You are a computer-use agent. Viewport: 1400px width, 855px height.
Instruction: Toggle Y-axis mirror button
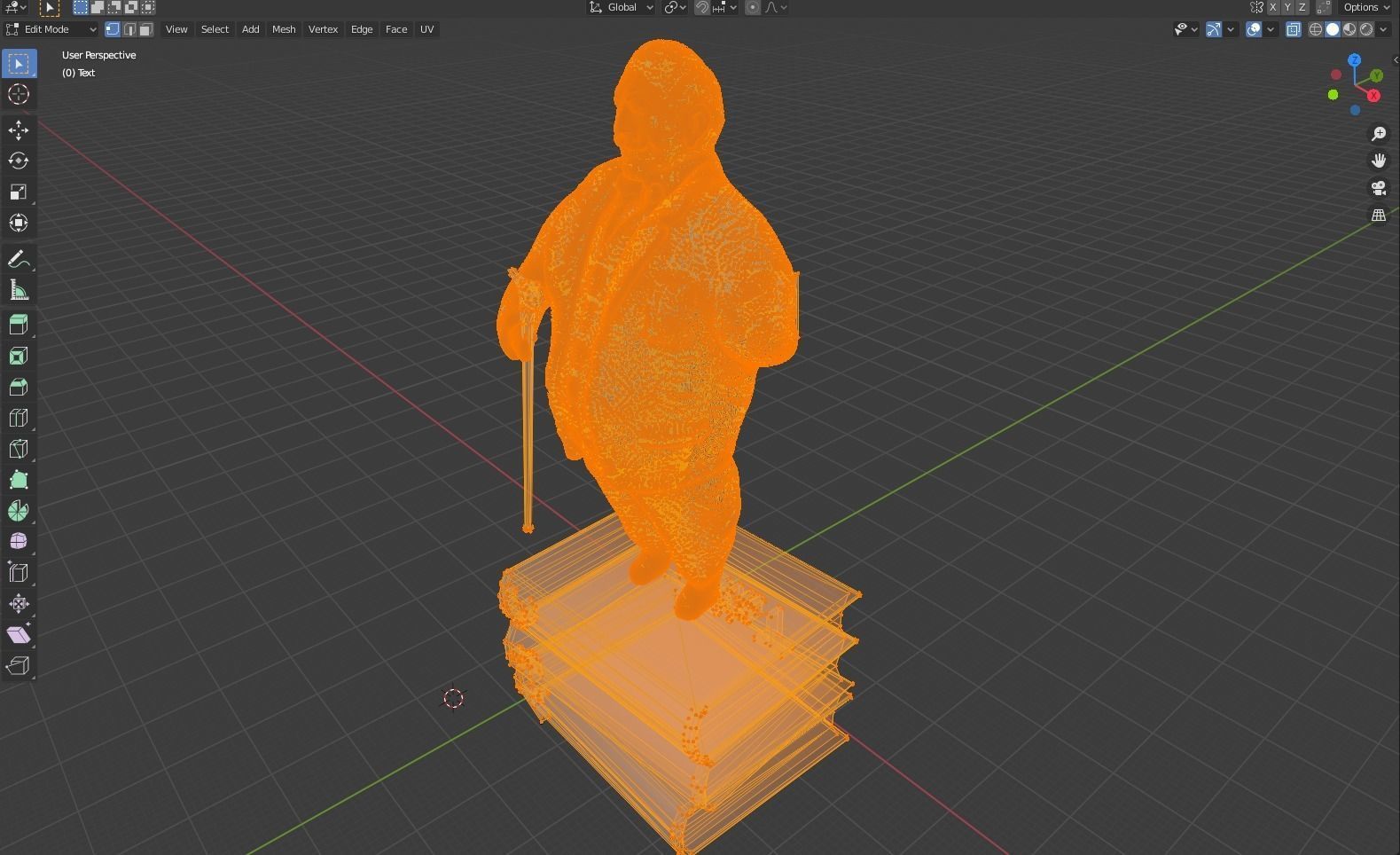1287,7
